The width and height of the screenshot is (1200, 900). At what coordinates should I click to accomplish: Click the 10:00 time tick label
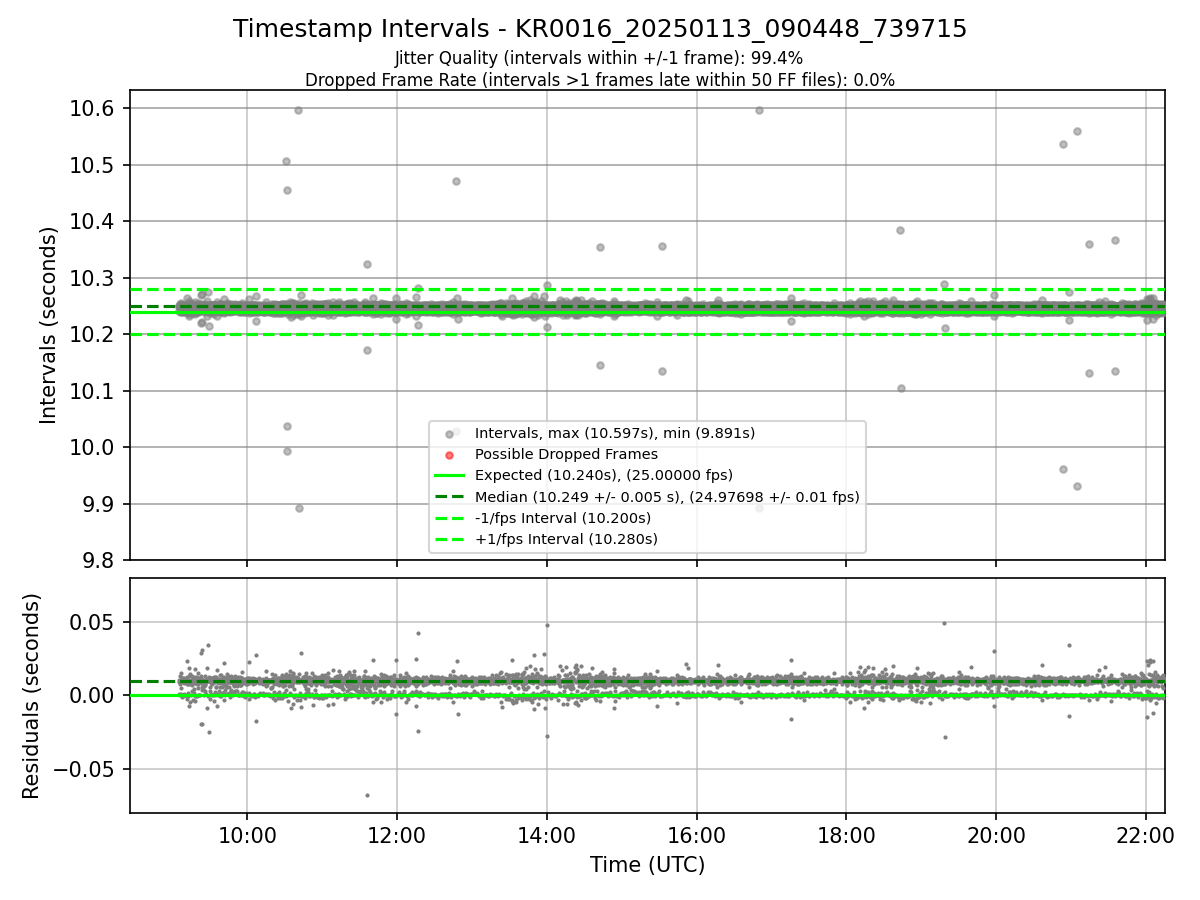[x=247, y=836]
